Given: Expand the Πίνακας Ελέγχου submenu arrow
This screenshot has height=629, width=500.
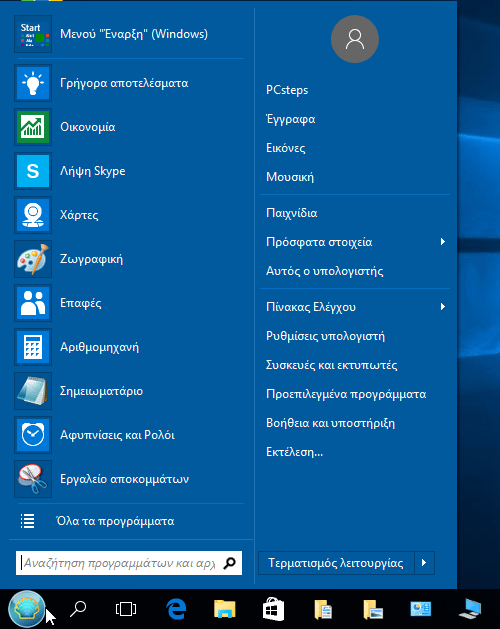Looking at the screenshot, I should tap(443, 307).
